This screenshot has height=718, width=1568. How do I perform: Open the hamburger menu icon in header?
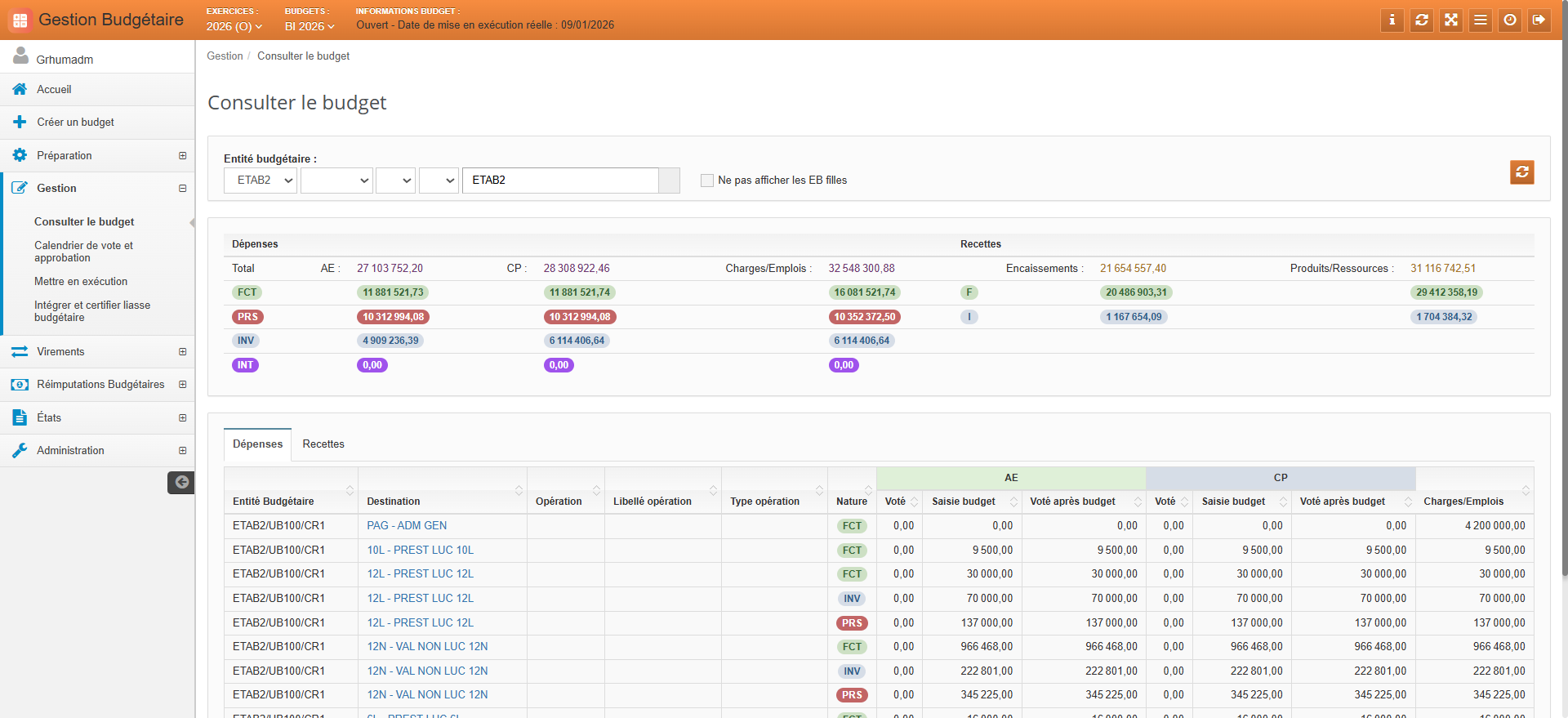1481,20
